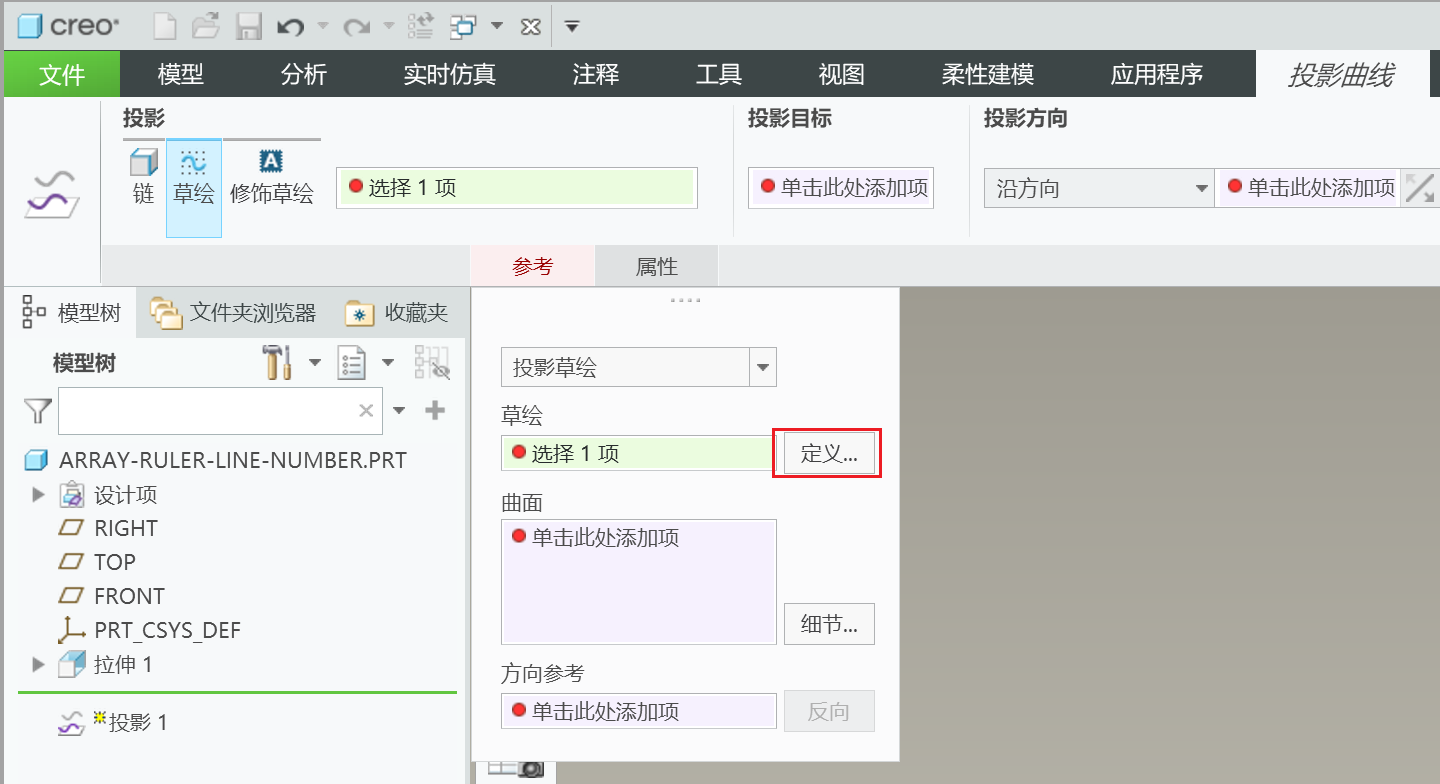Switch to the 柔性建模 ribbon tab
1440x784 pixels.
coord(988,74)
